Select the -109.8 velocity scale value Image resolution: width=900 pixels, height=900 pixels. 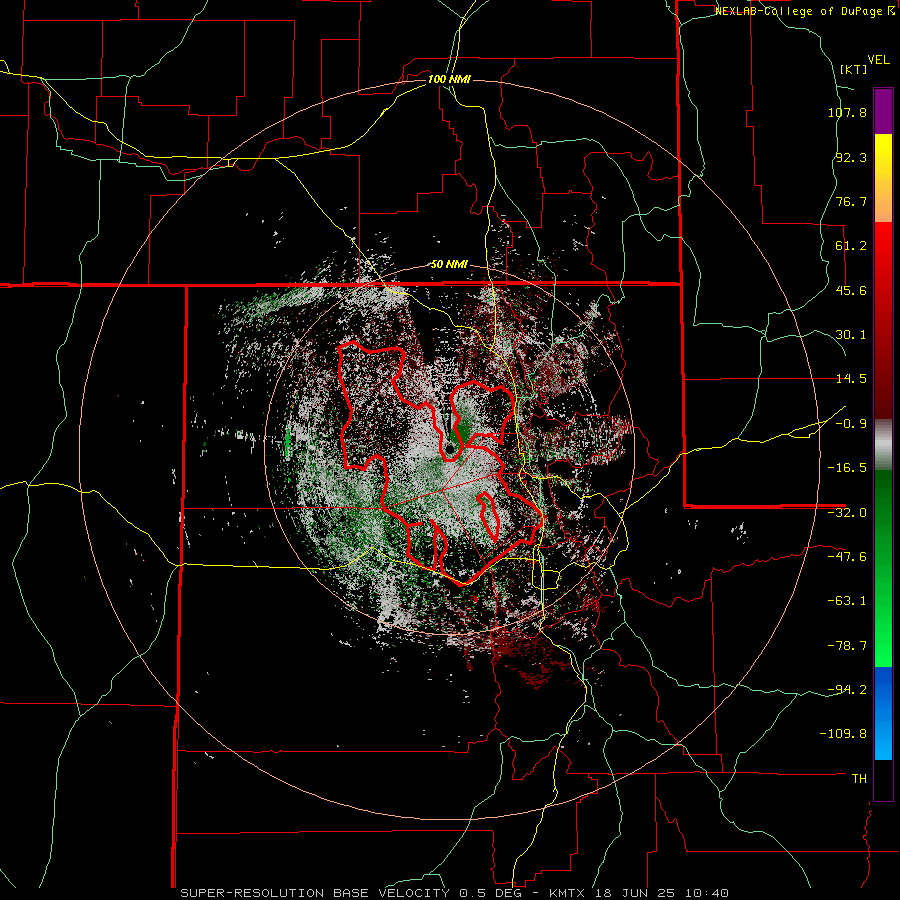844,734
